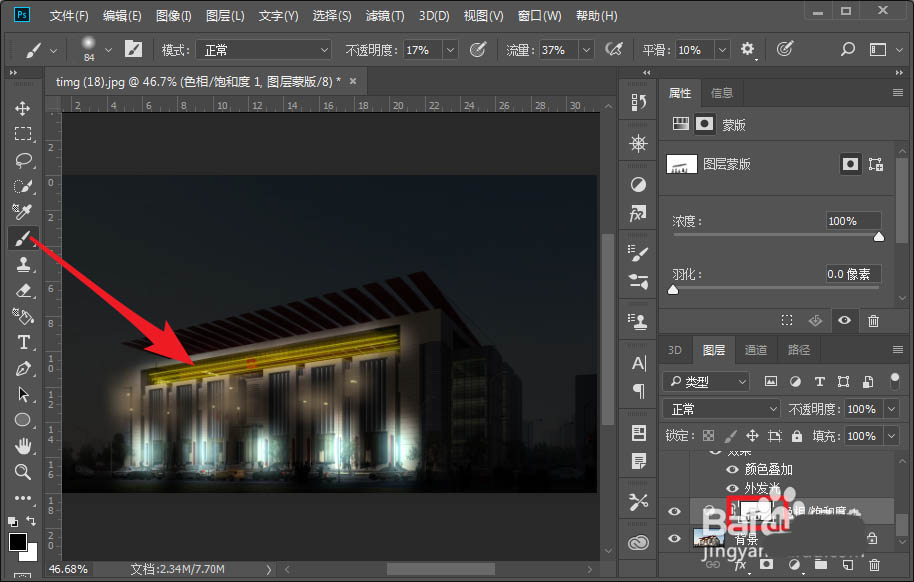Open the 滤镜(T) menu
This screenshot has height=582, width=914.
[x=385, y=16]
